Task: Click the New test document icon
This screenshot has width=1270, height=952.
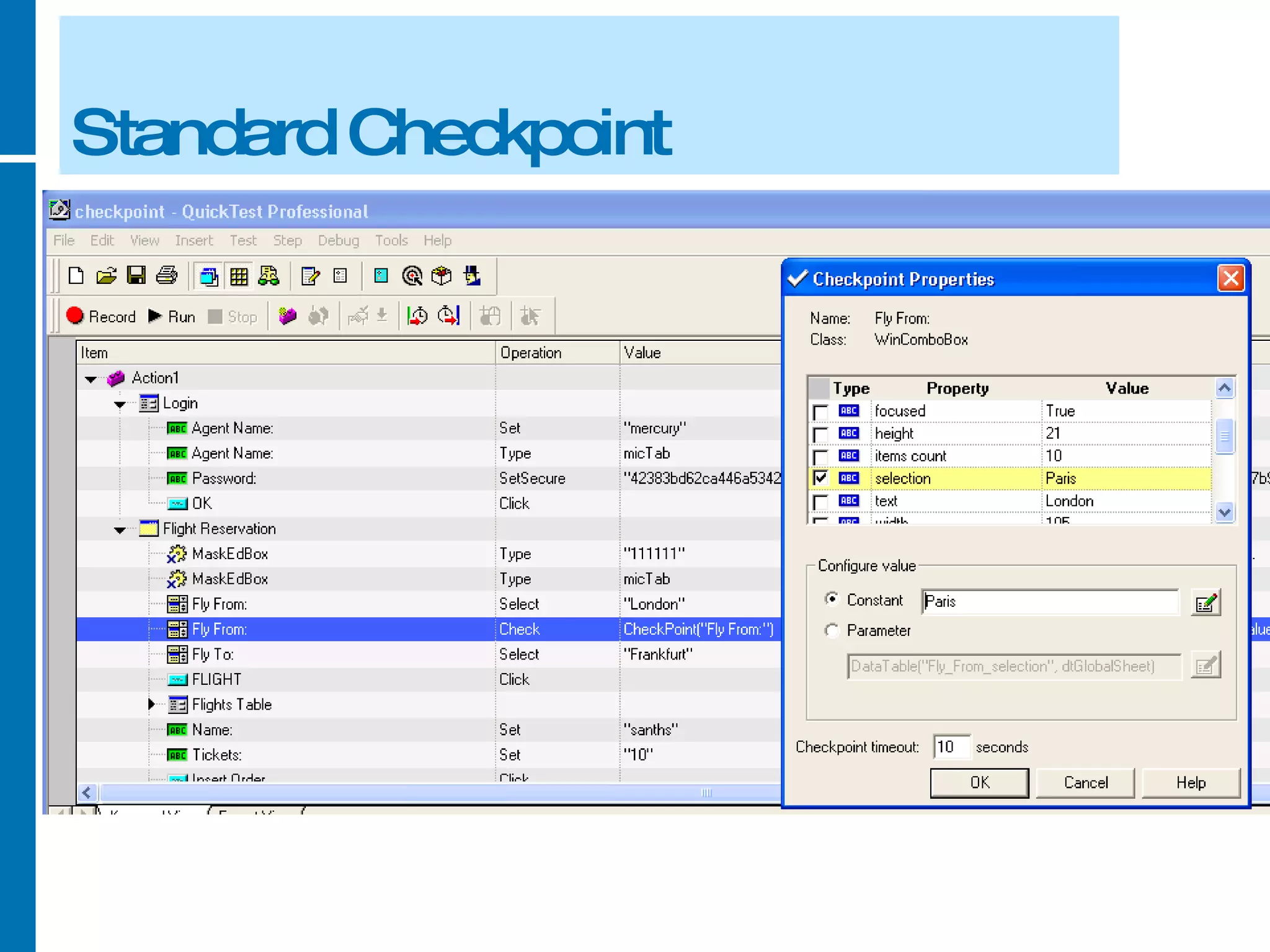Action: click(76, 276)
